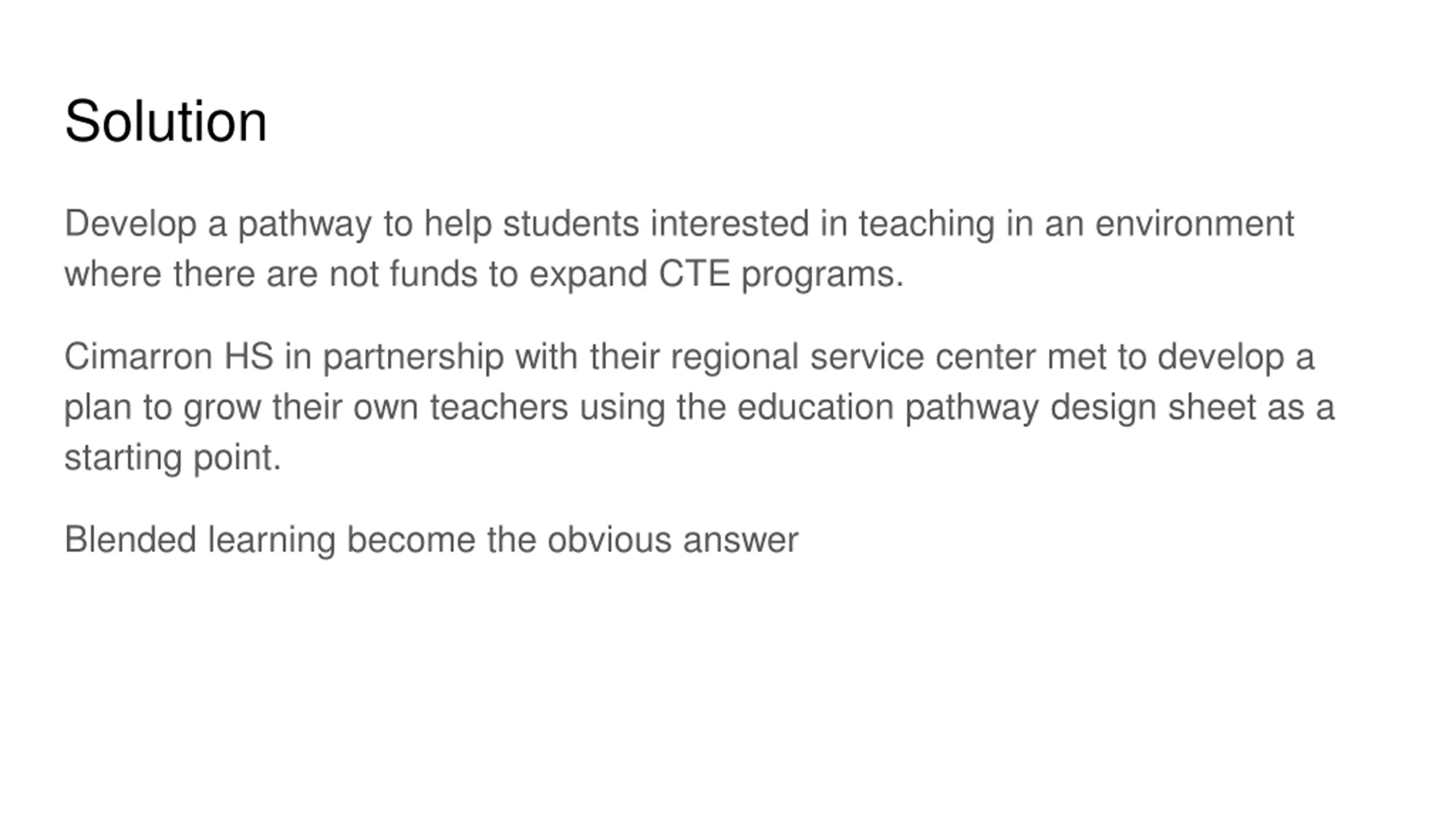This screenshot has height=819, width=1456.
Task: Click the words "obvious answer"
Action: tap(673, 540)
